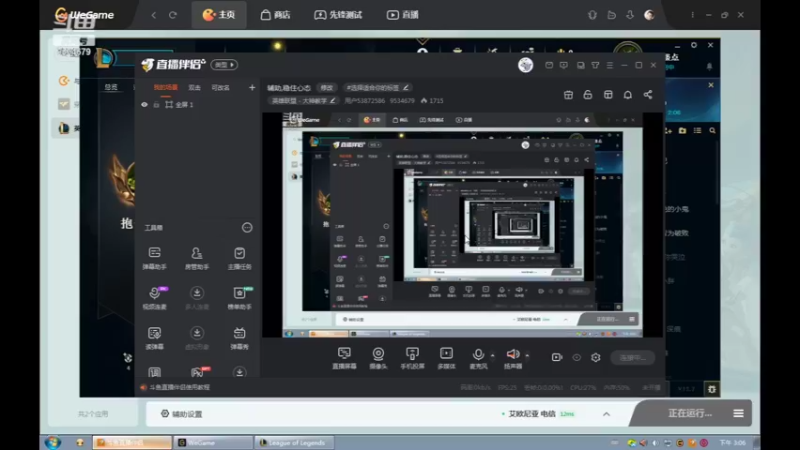Screen dimensions: 800x450
Task: Open the 手机投屏 phone casting source
Action: click(412, 358)
